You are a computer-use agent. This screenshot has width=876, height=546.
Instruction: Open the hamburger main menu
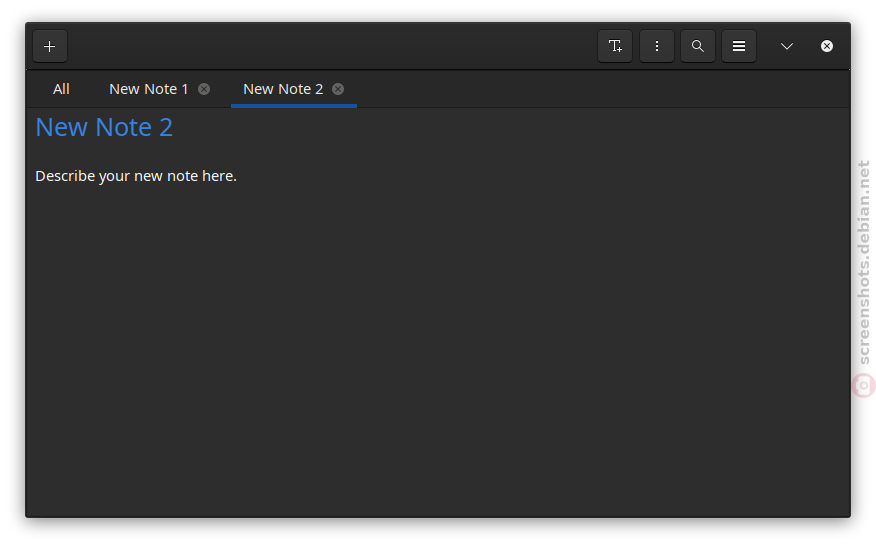[739, 46]
